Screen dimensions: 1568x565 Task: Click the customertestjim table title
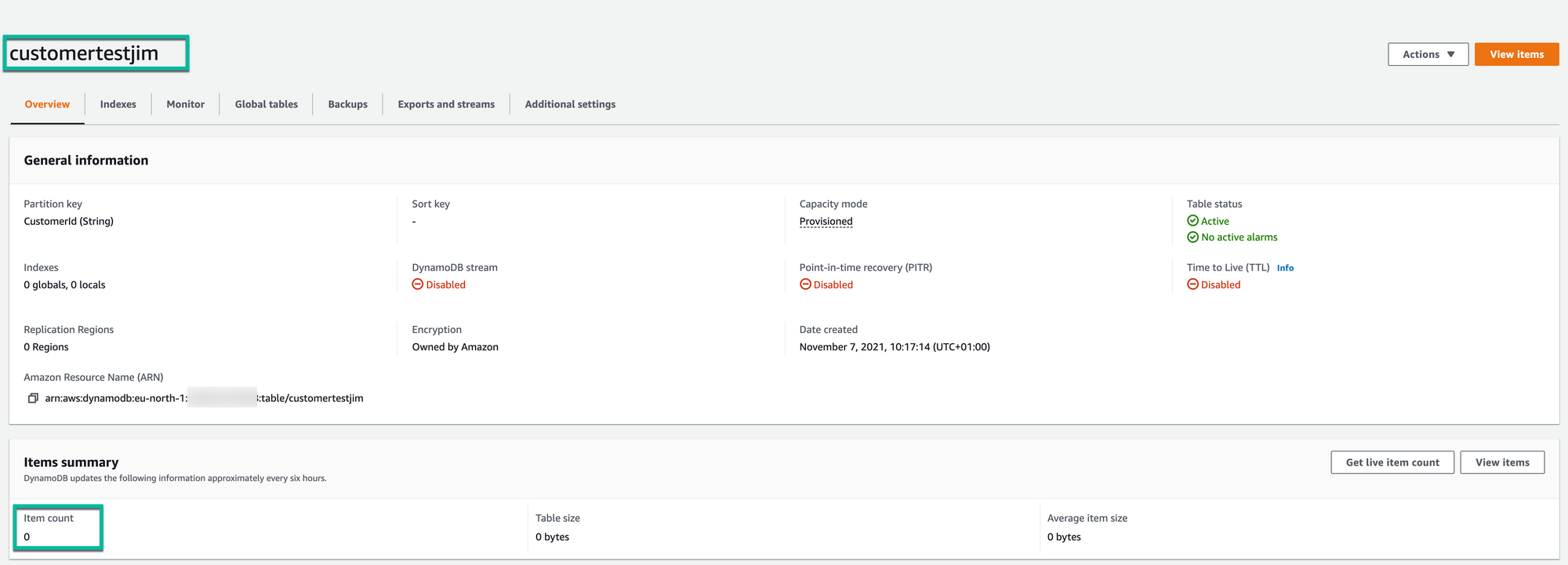84,53
